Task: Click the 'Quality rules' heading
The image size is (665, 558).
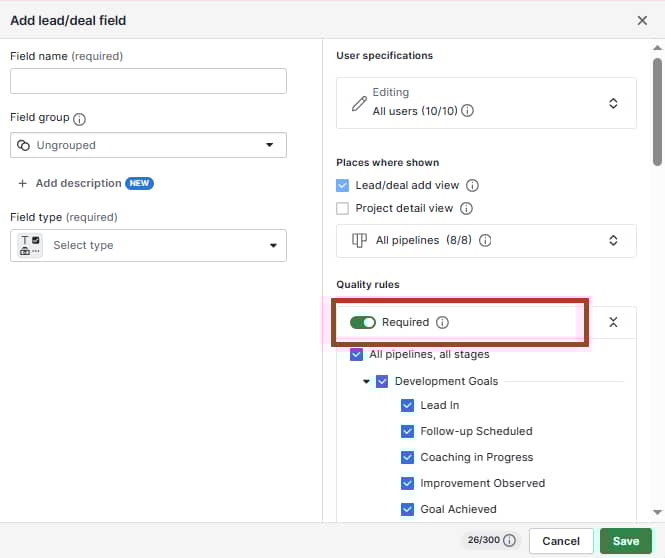Action: click(368, 285)
